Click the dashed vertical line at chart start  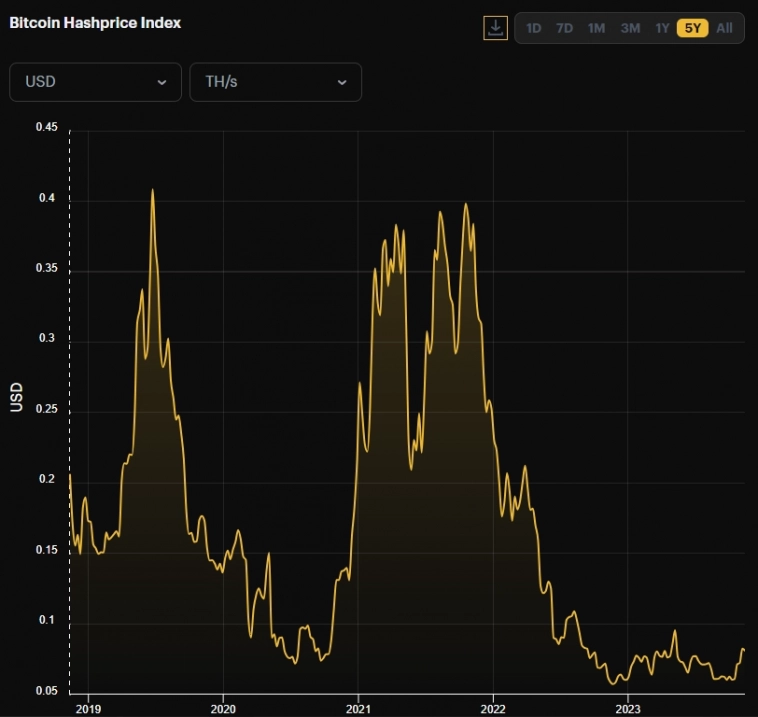(69, 400)
